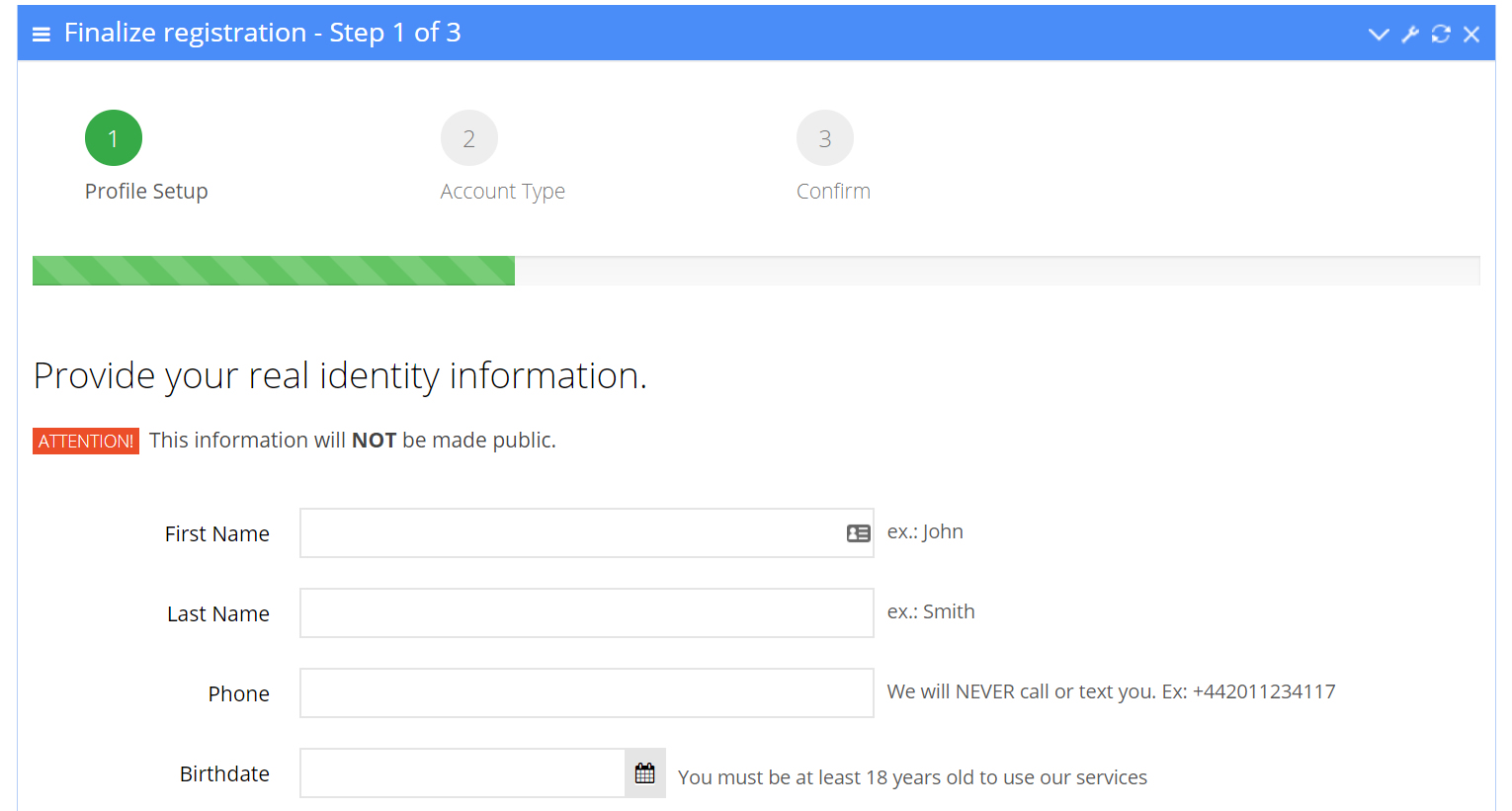This screenshot has width=1512, height=811.
Task: Click the green striped progress bar
Action: (x=274, y=271)
